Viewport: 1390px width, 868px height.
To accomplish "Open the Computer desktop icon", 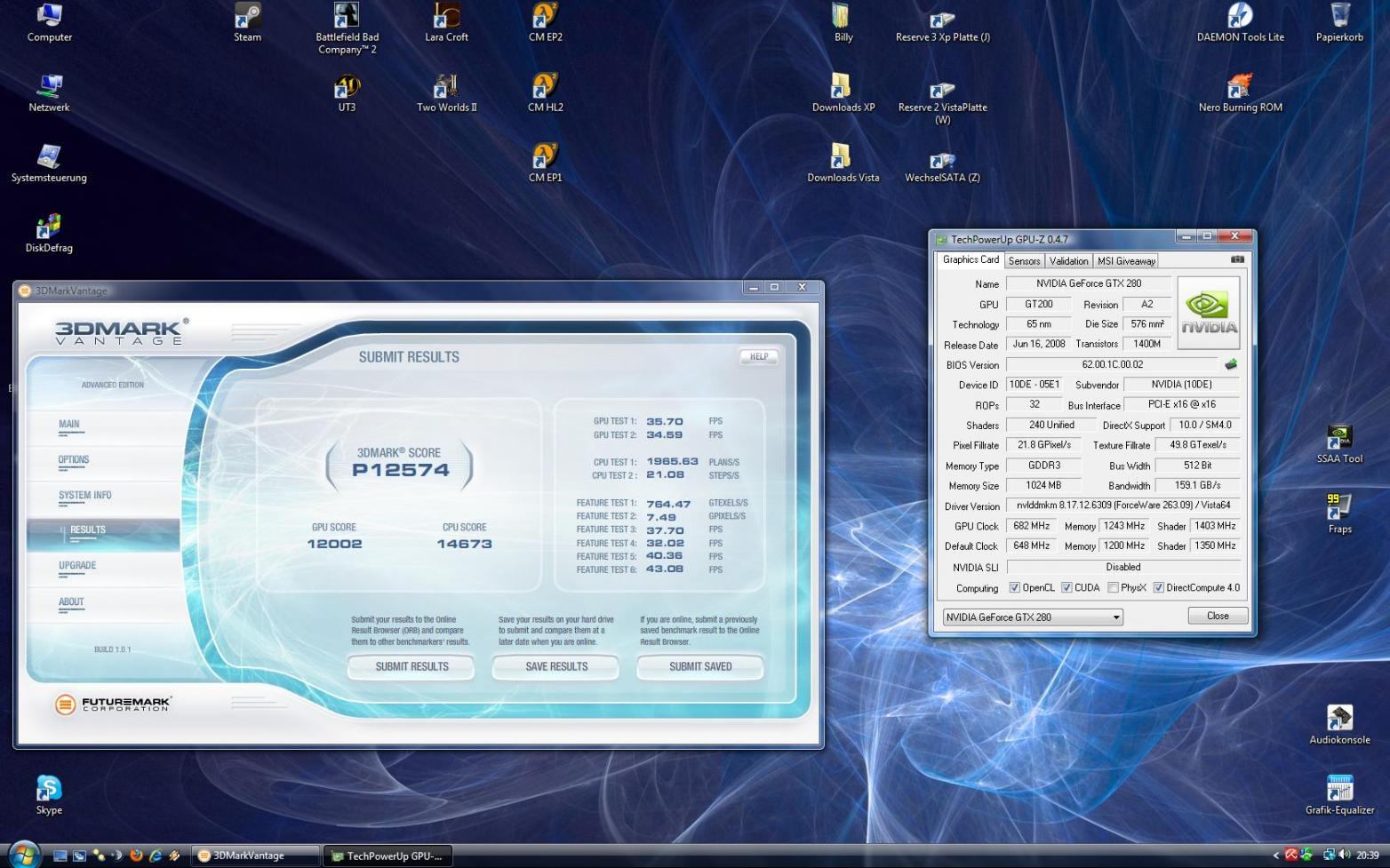I will [x=49, y=23].
